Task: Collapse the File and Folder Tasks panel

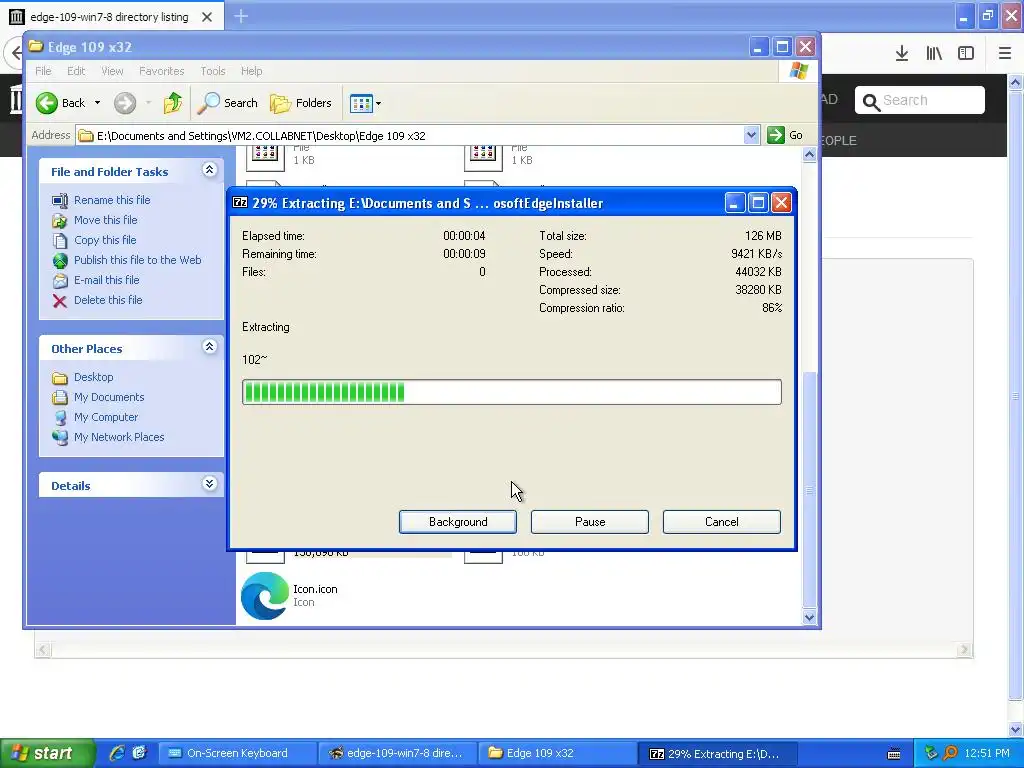Action: (209, 170)
